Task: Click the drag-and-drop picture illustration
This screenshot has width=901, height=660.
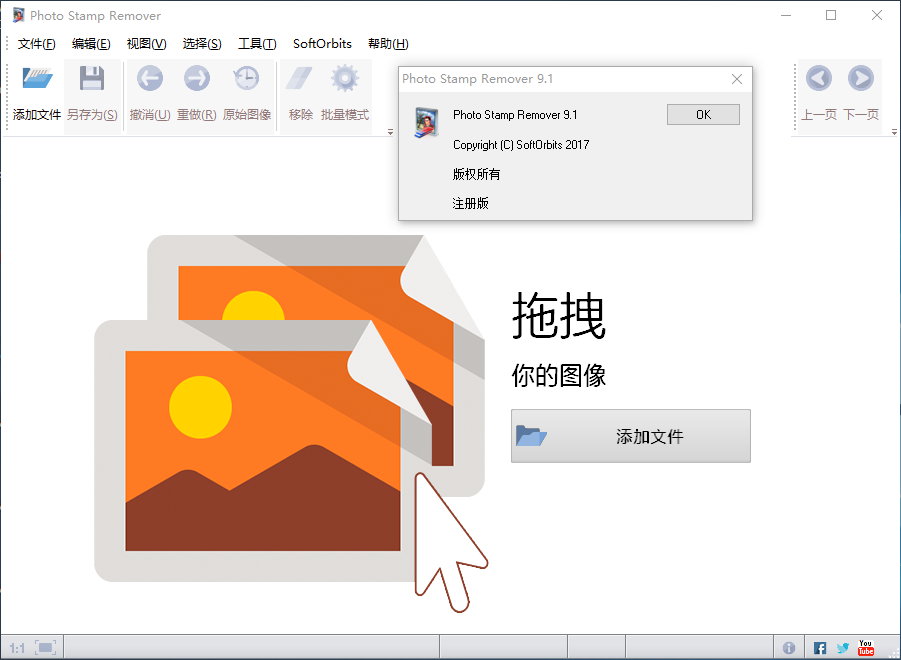Action: tap(290, 422)
